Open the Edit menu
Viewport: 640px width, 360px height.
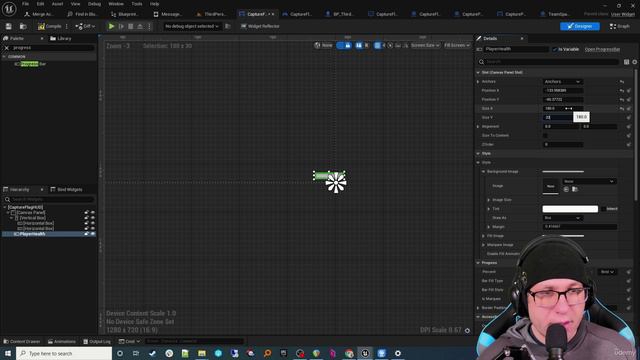[x=40, y=4]
